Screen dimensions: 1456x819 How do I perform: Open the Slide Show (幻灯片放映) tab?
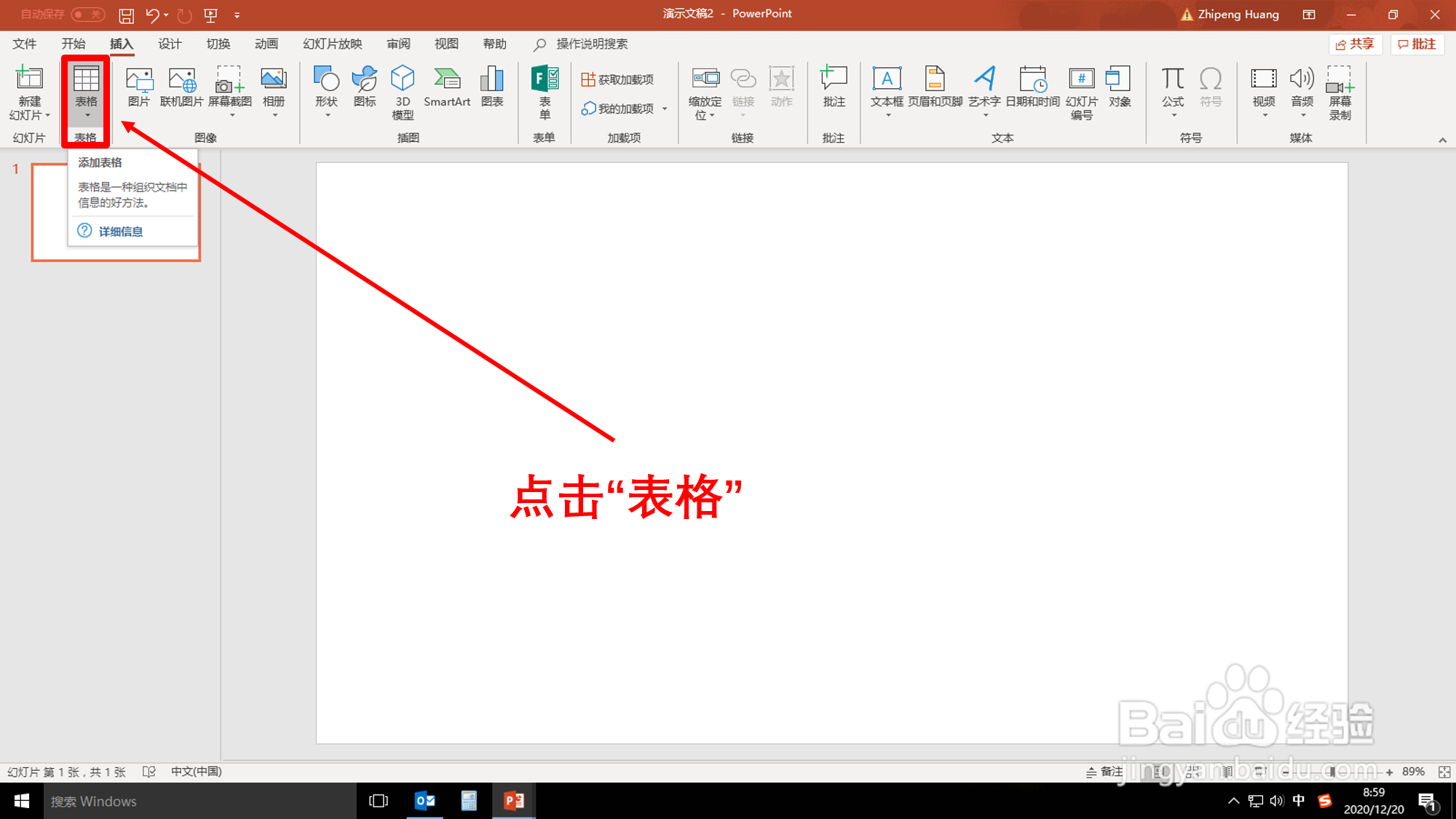[333, 44]
